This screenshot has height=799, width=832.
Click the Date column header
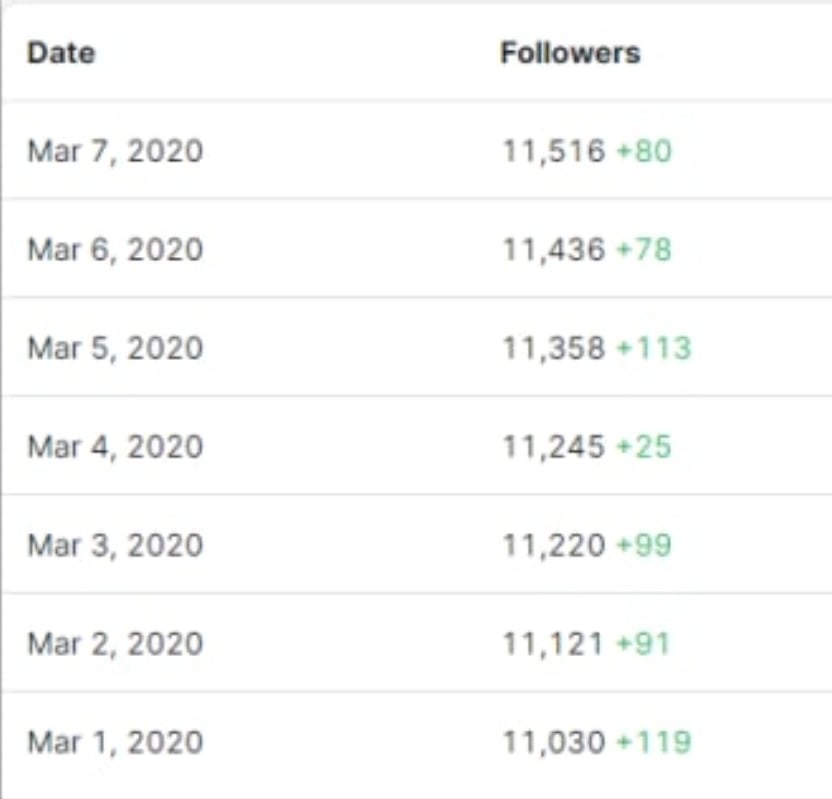tap(62, 53)
